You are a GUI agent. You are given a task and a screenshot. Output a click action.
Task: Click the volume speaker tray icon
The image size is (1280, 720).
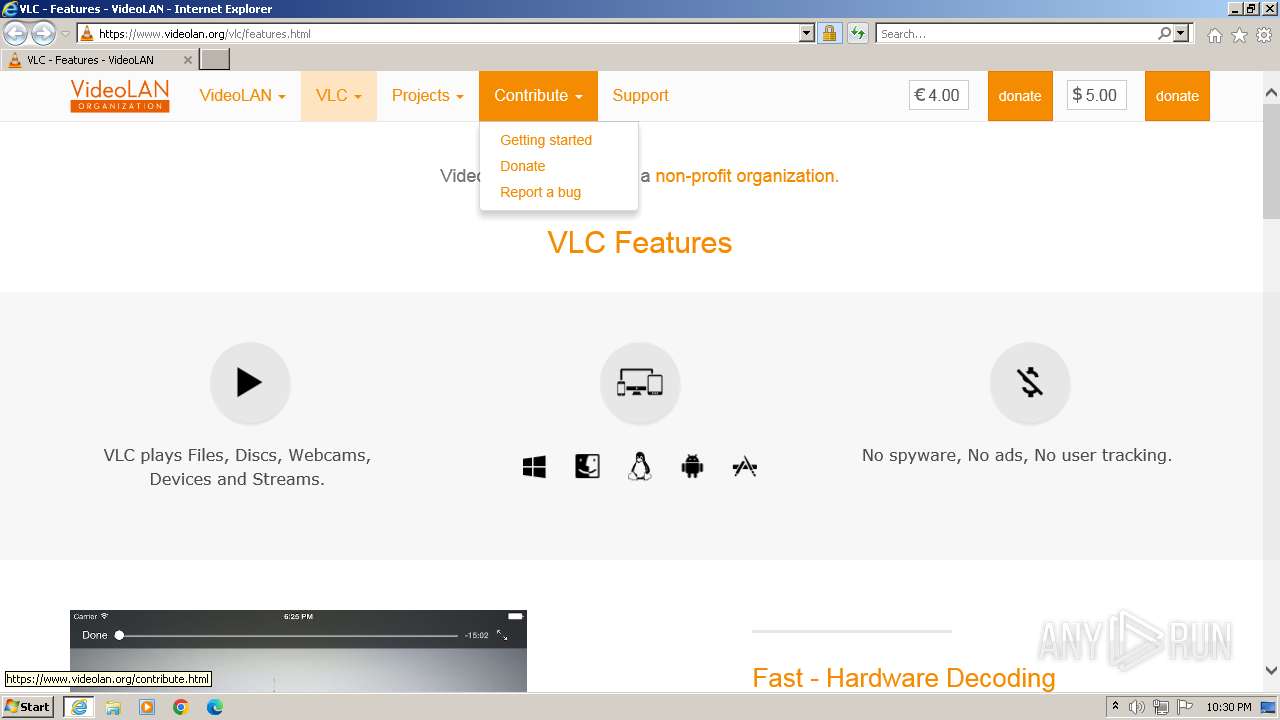tap(1137, 707)
